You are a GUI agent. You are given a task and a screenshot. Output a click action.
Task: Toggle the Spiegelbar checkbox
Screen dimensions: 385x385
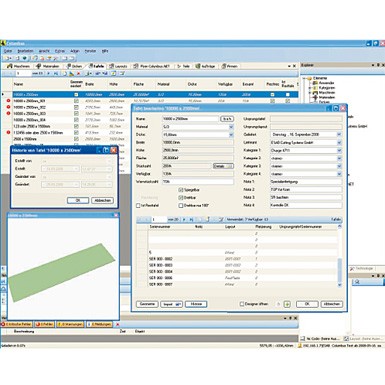pos(181,190)
